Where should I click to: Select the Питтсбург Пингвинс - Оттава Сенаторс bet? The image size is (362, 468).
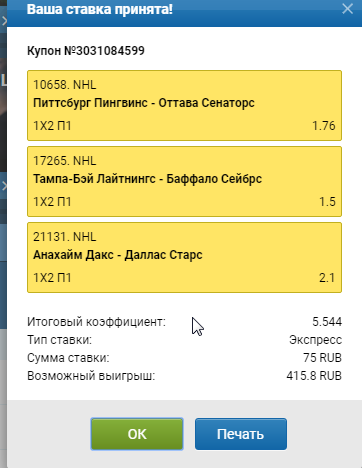tap(184, 105)
